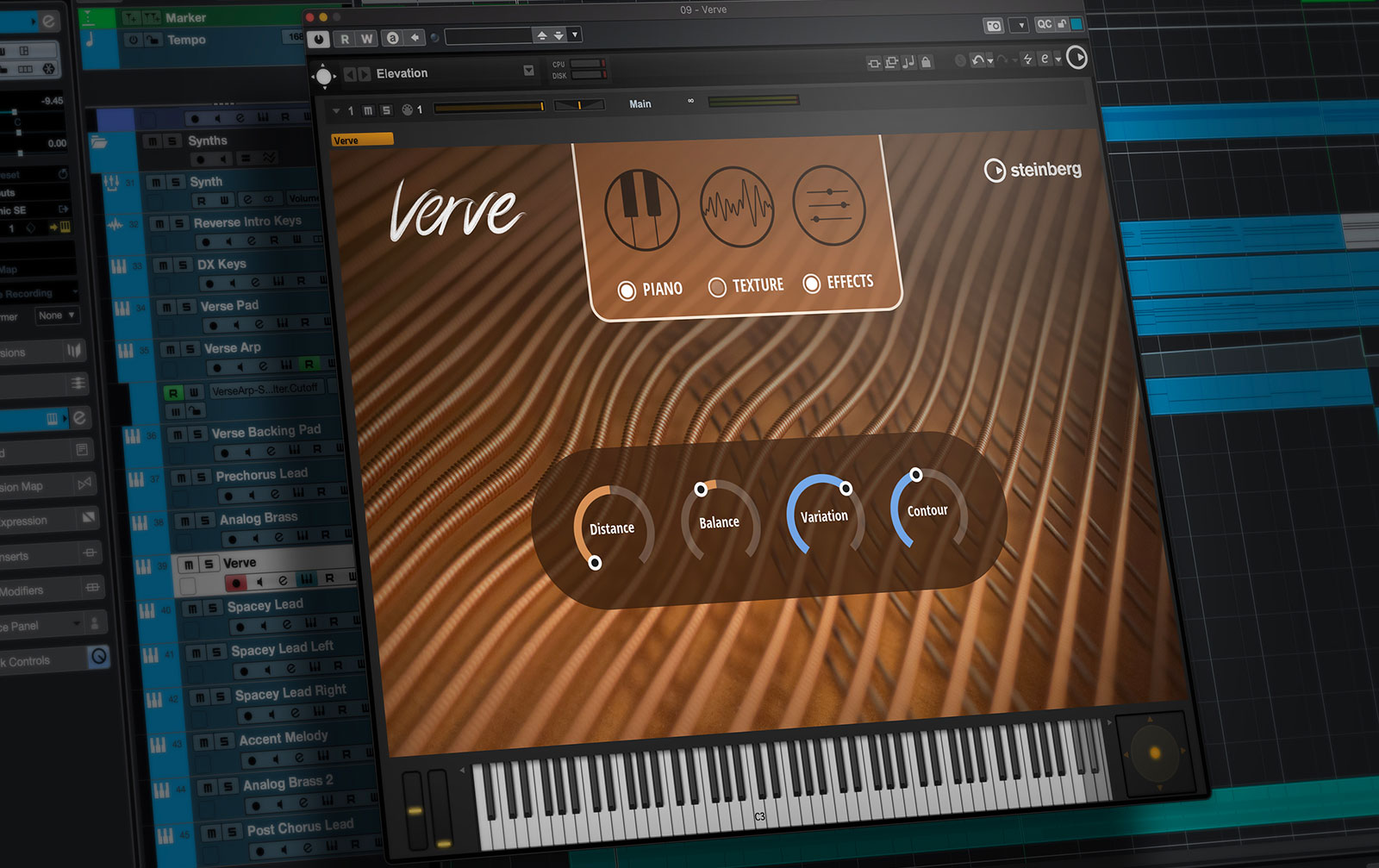Click the modulation wheel
This screenshot has width=1379, height=868.
(x=440, y=809)
